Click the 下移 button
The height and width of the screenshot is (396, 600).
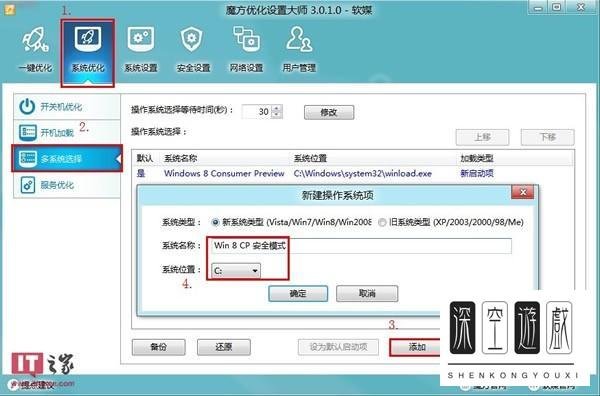(x=547, y=137)
